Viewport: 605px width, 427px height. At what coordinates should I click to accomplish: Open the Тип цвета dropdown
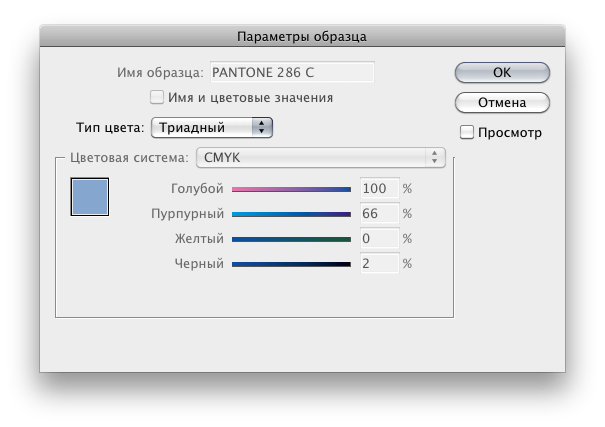[212, 128]
